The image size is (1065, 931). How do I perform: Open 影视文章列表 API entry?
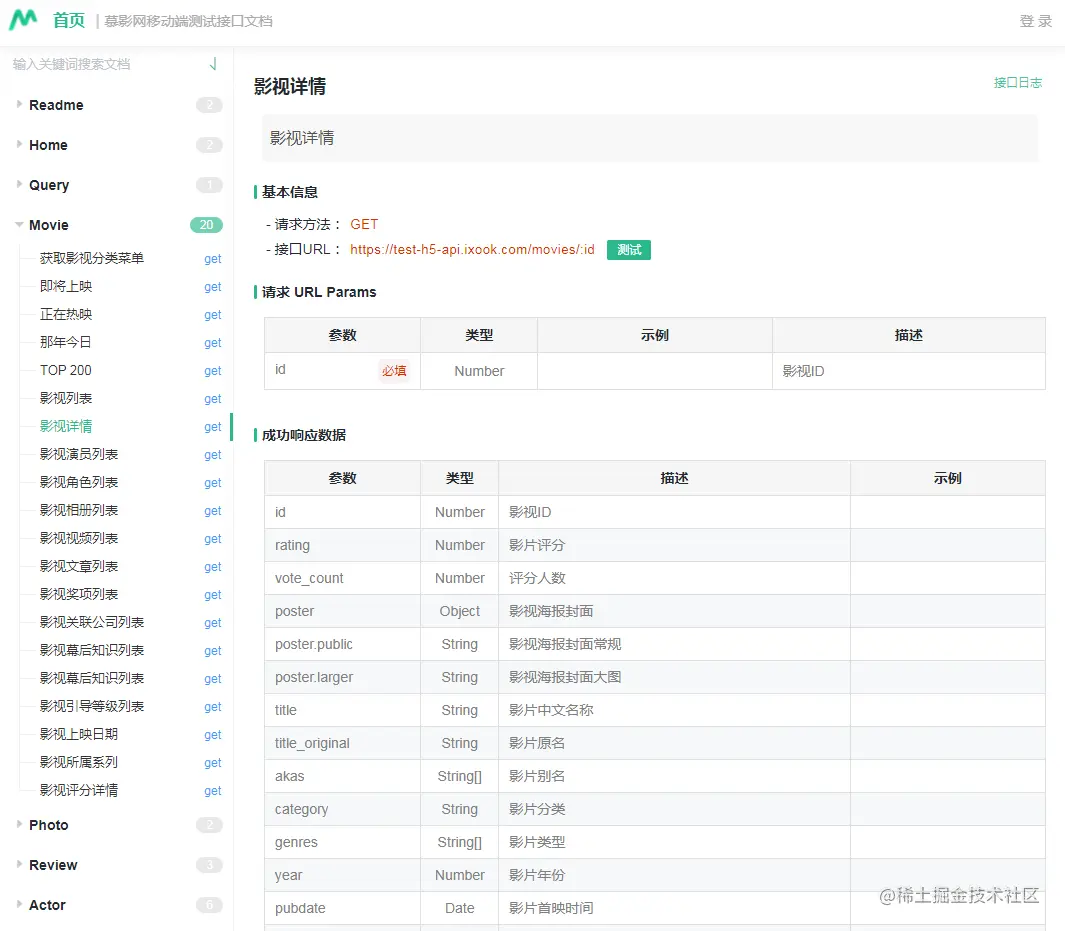[x=79, y=566]
